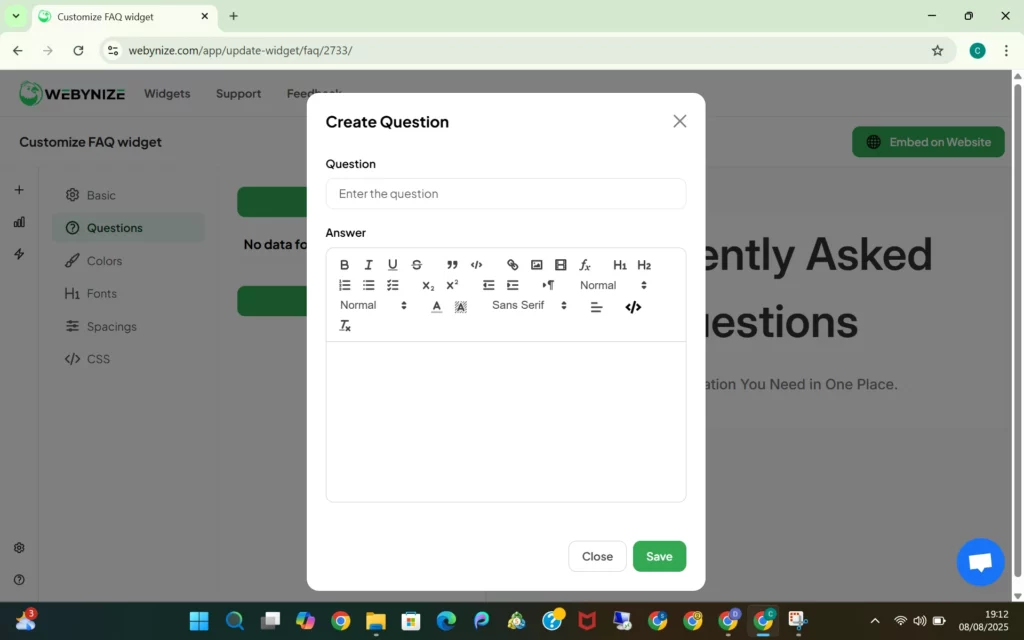Dismiss Create Question dialog with X icon
The image size is (1024, 640).
coord(680,121)
